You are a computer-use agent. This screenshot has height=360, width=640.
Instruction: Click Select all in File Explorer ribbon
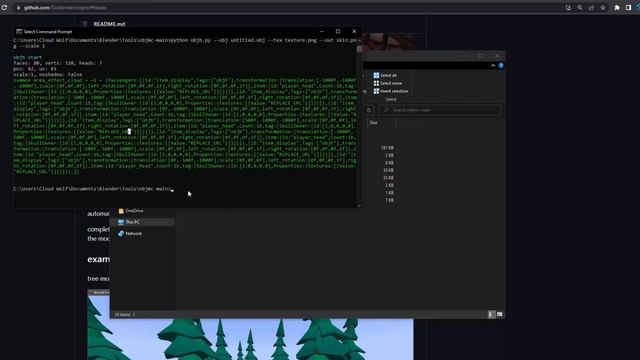tap(385, 76)
